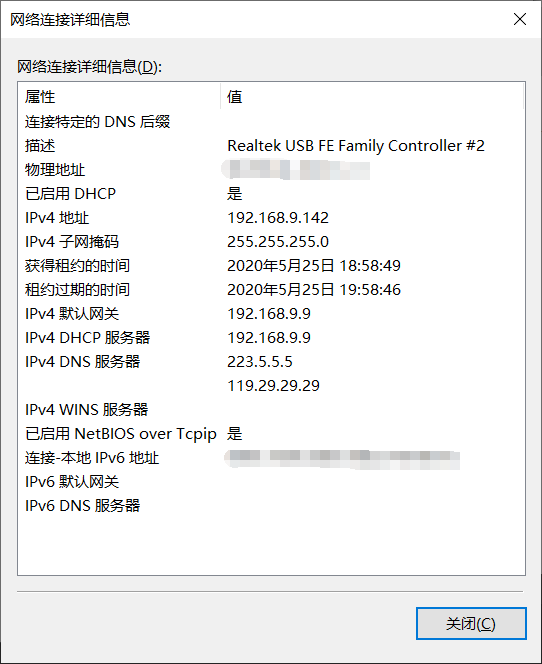Select the IPv6 默认网关 row
This screenshot has width=542, height=664.
(271, 481)
